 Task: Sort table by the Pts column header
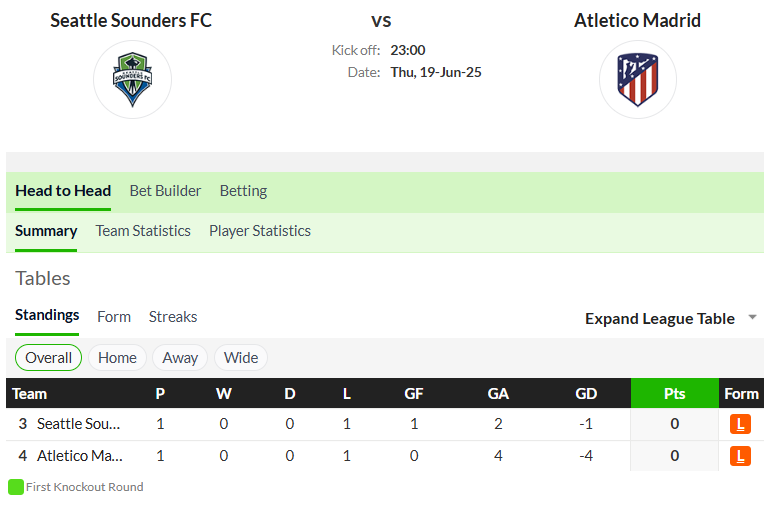[x=675, y=393]
